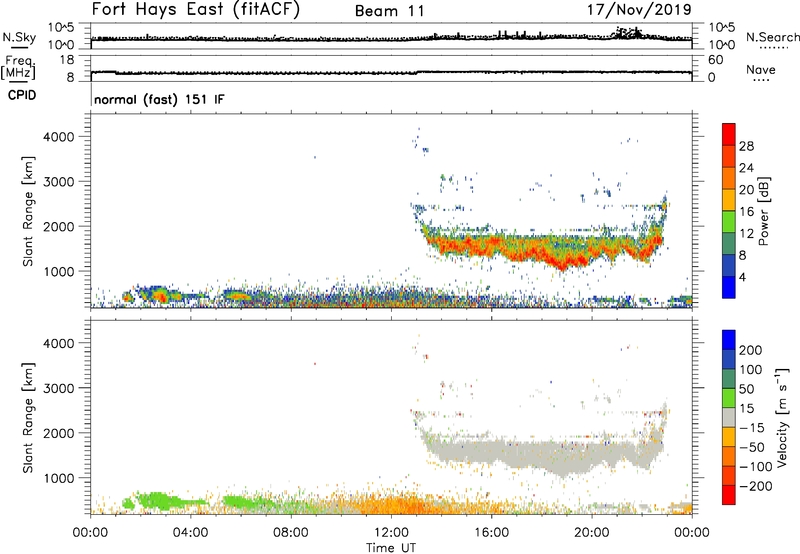800x554 pixels.
Task: Click the orange velocity scatter near 12:00
Action: pyautogui.click(x=398, y=505)
